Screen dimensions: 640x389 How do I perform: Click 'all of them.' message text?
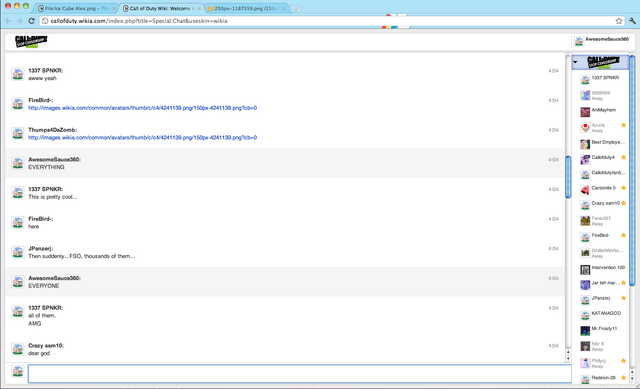pos(42,316)
